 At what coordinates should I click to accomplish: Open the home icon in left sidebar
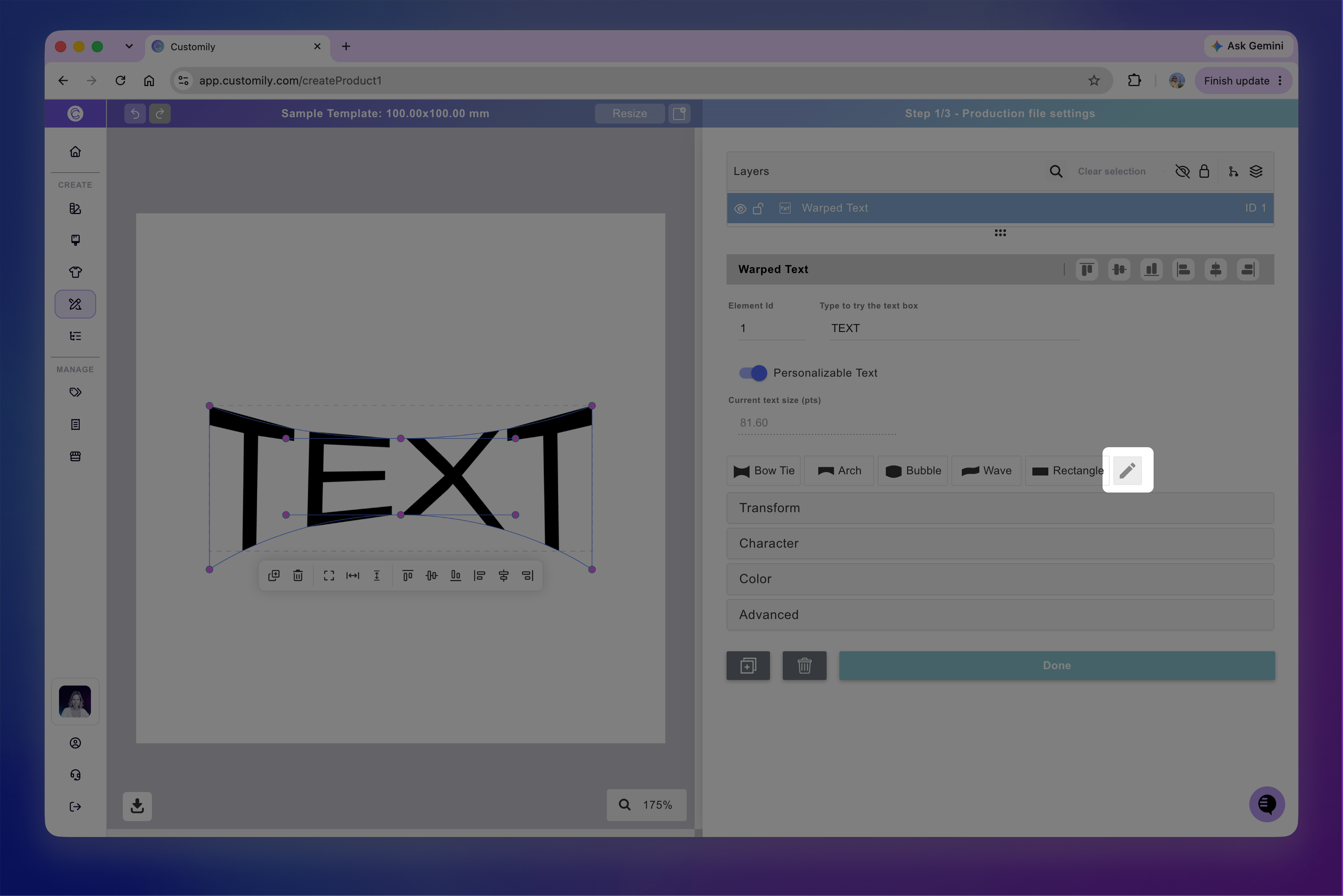click(75, 152)
